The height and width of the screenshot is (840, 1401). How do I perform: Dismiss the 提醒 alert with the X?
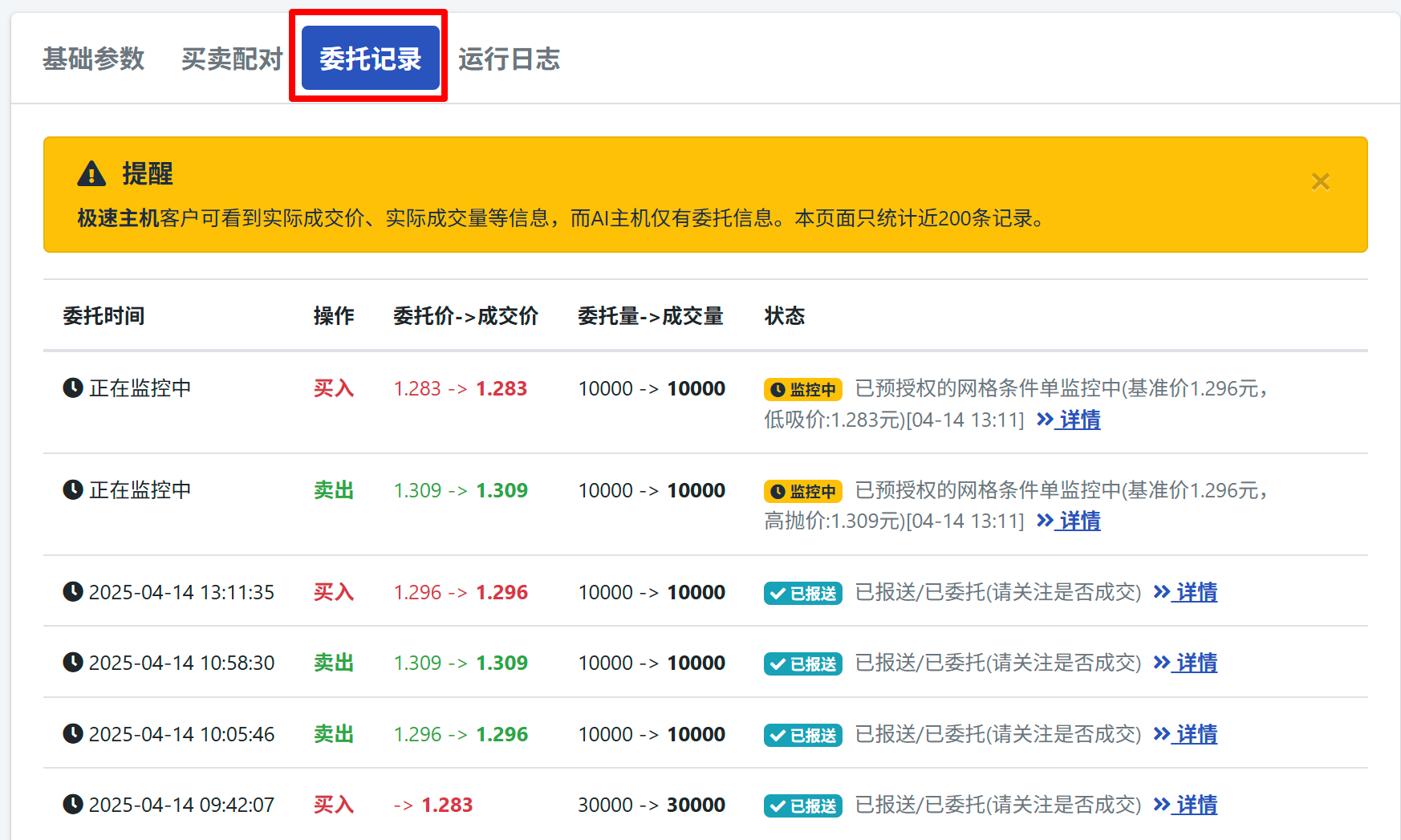(1320, 182)
